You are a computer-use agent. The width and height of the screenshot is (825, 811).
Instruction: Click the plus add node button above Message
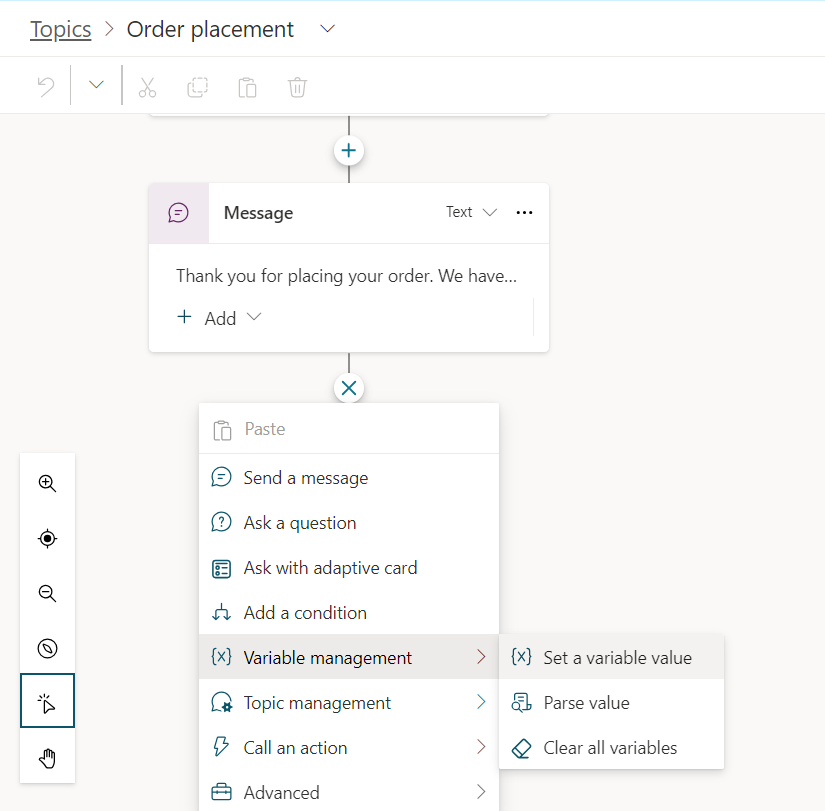pos(348,151)
